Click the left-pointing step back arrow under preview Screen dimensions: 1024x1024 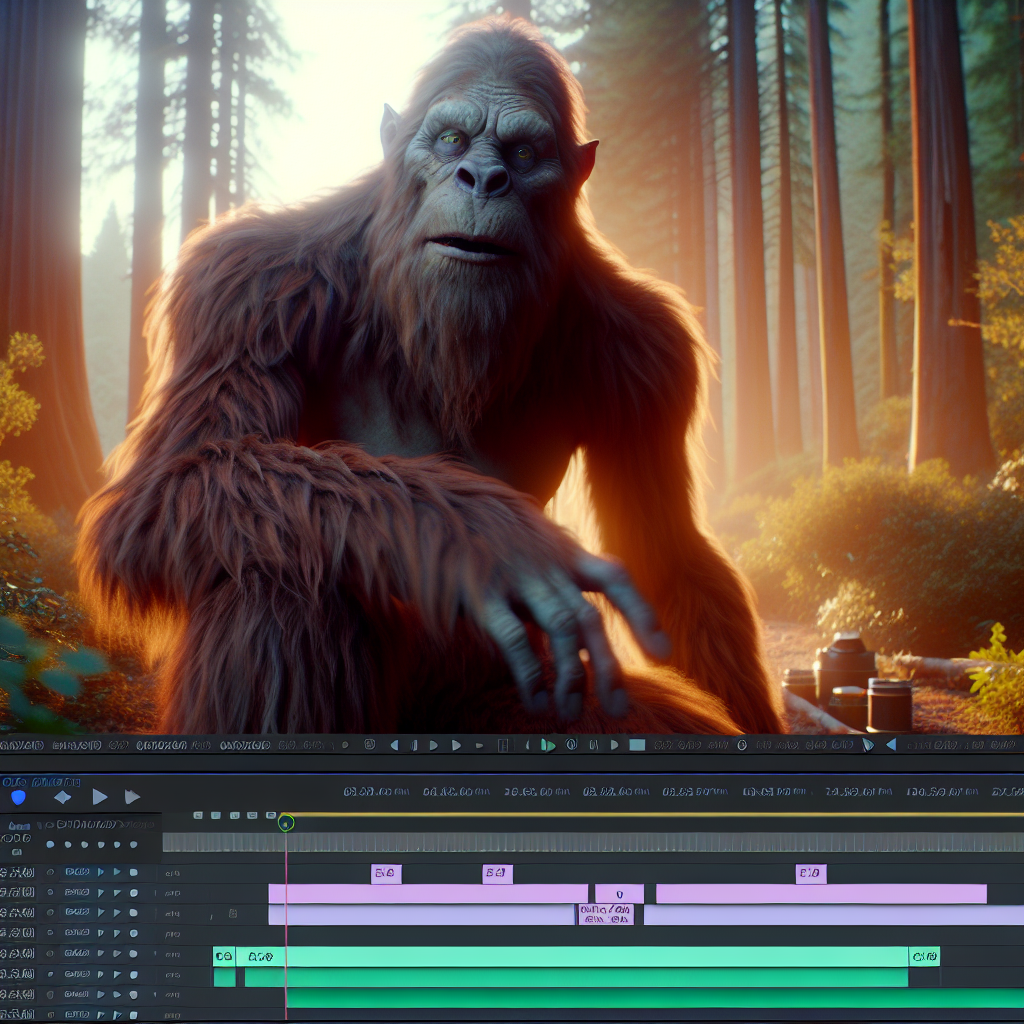[394, 745]
